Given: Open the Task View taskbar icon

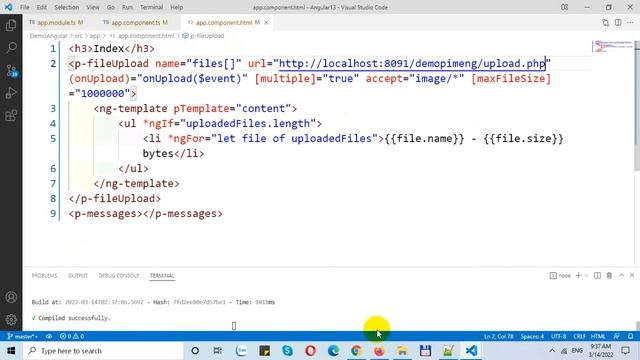Looking at the screenshot, I should pos(218,351).
